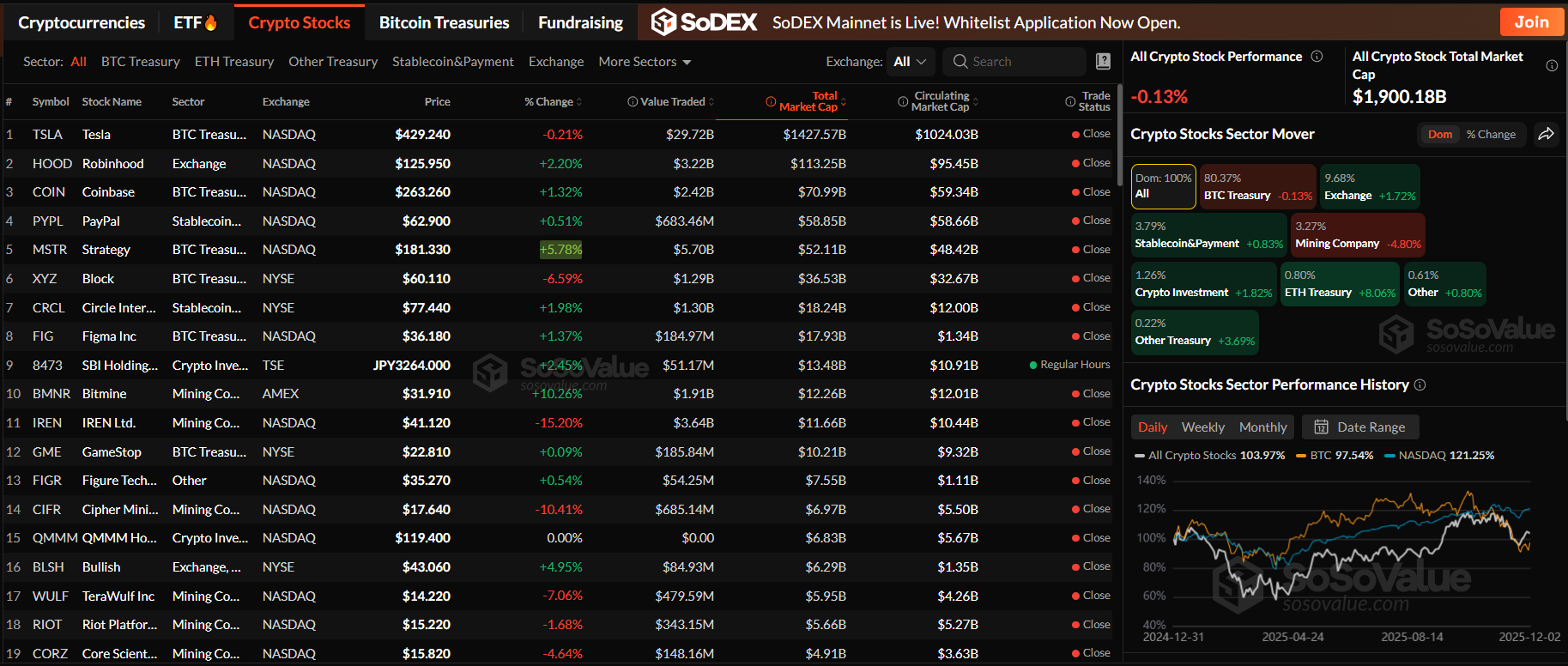Click the book guide icon next to Search
1568x666 pixels.
(x=1103, y=62)
